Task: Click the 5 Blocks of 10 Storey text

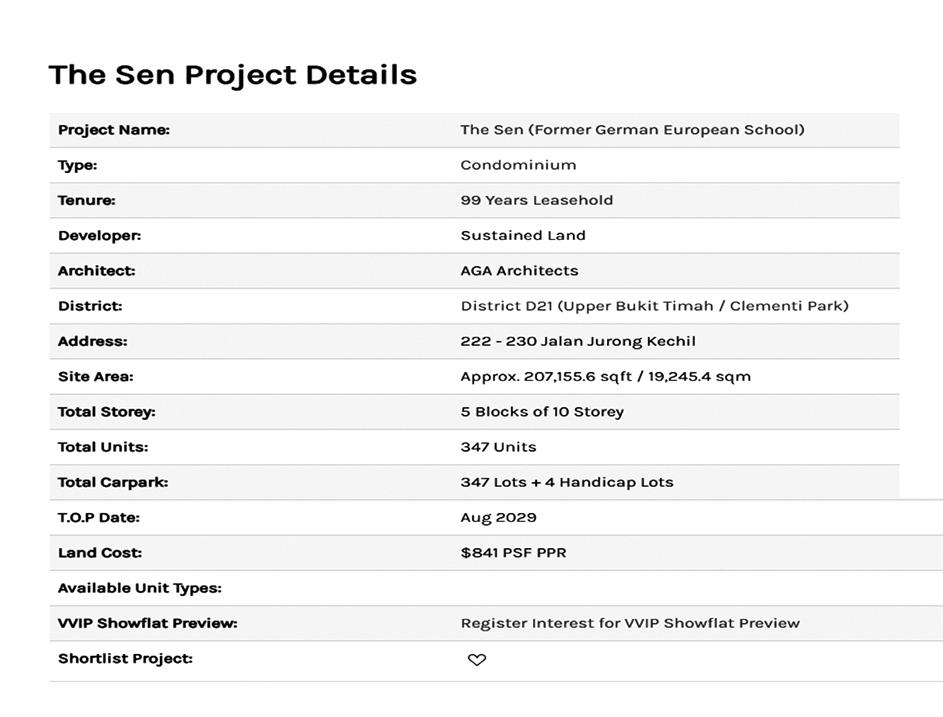Action: pos(542,412)
